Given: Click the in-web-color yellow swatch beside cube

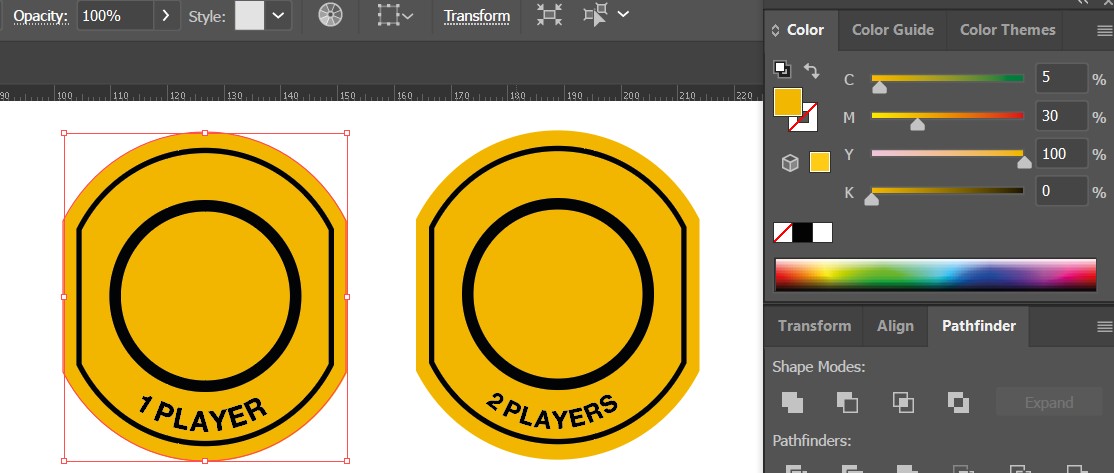Looking at the screenshot, I should 820,163.
